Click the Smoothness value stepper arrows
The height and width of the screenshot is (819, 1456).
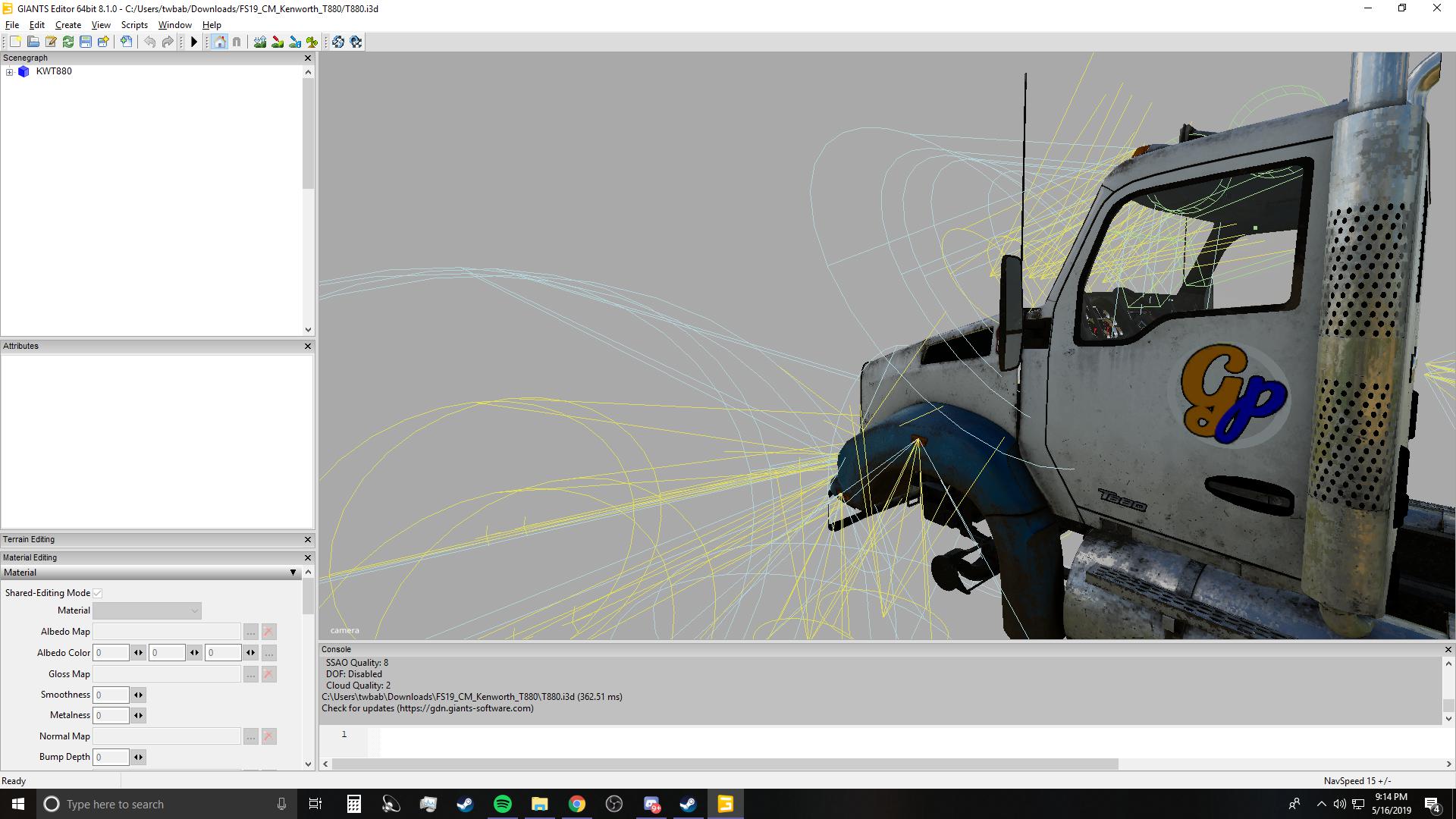click(138, 695)
